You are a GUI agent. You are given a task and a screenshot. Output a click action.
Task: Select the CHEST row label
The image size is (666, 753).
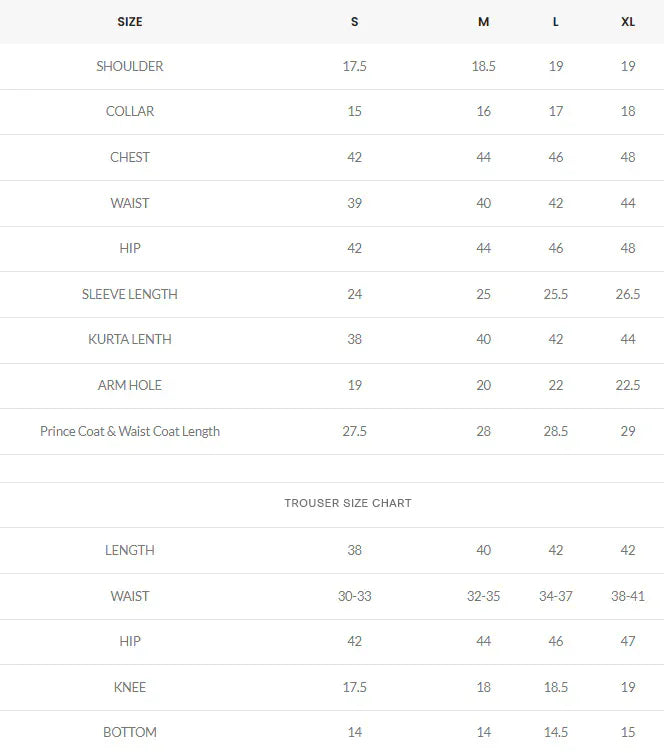click(130, 158)
